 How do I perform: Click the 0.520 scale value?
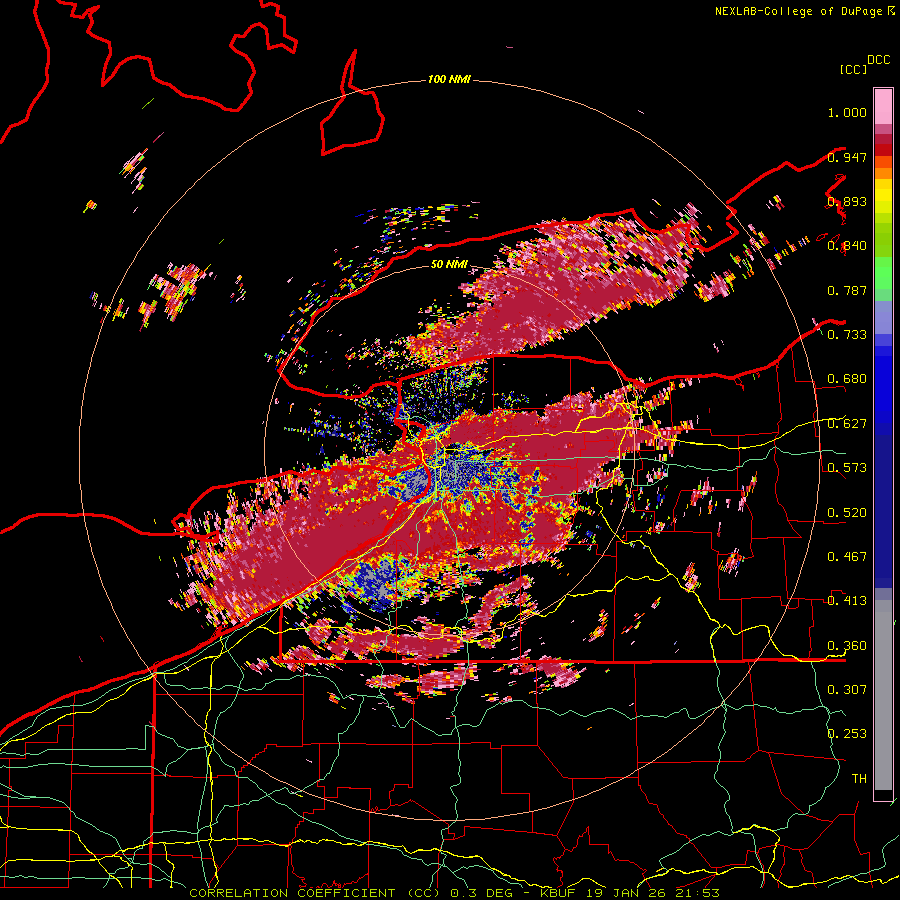click(x=847, y=512)
